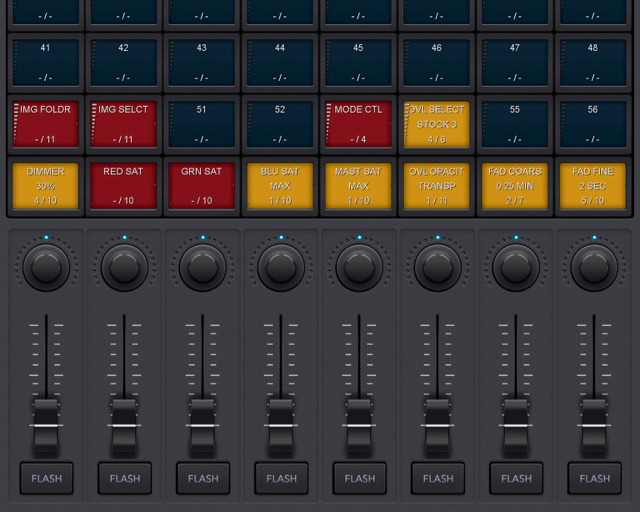Click the fader handle under FAD COARS
640x512 pixels.
(x=516, y=426)
